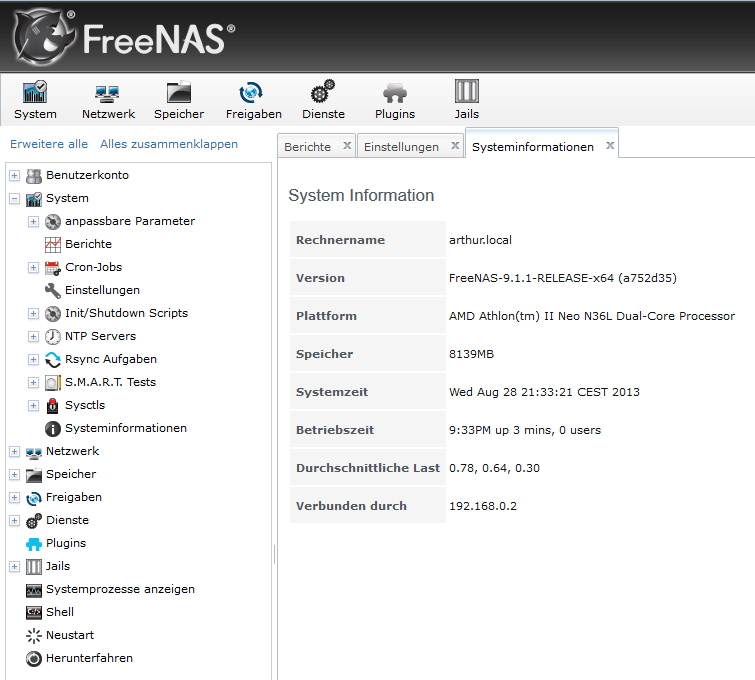Expand the Rsync Aufgaben node
This screenshot has width=755, height=680.
(33, 359)
